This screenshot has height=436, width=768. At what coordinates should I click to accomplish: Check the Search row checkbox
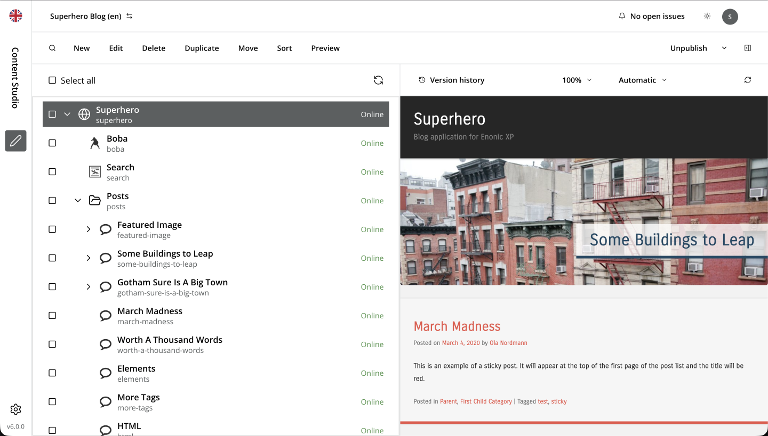52,172
